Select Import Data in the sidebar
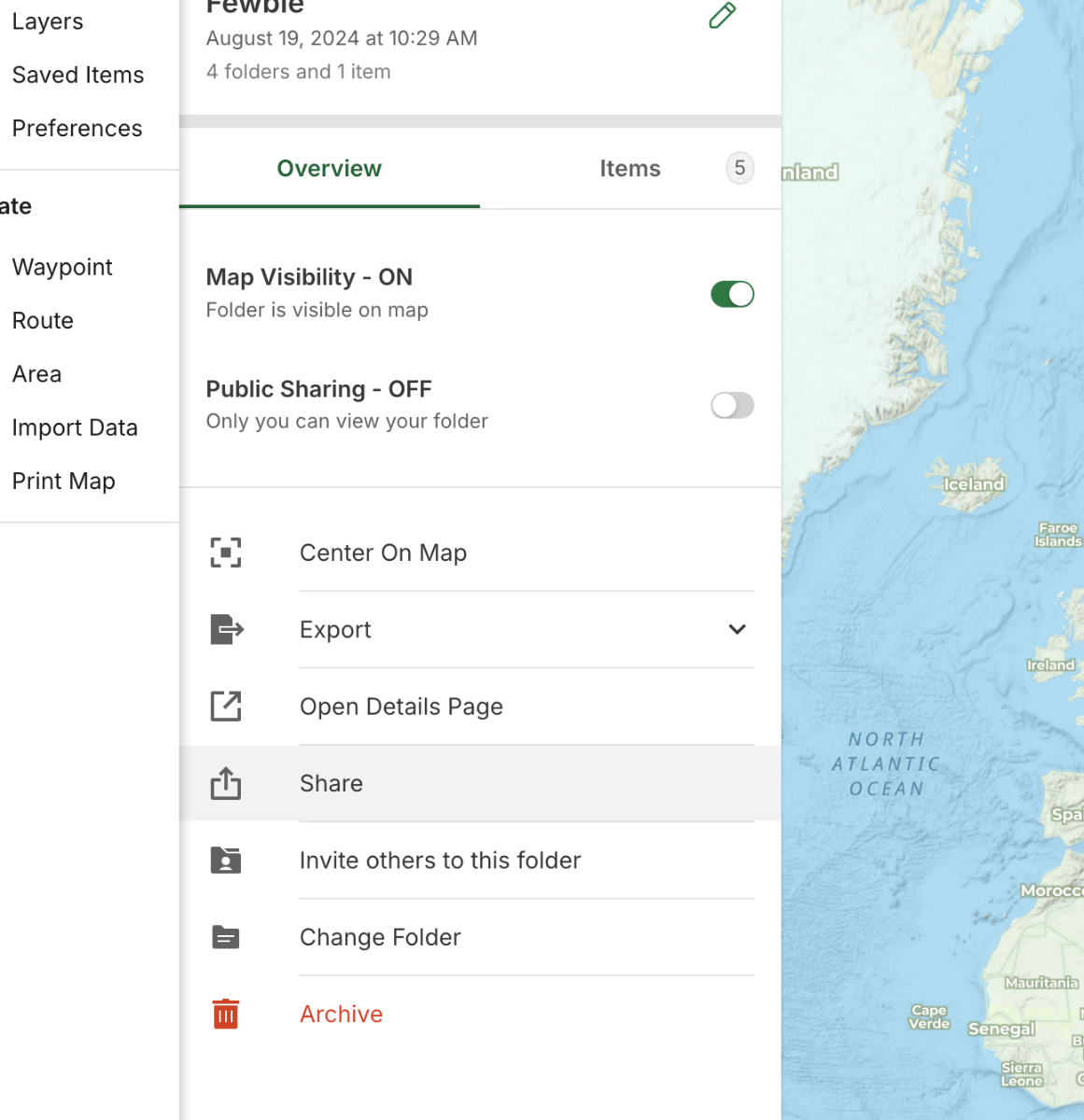The width and height of the screenshot is (1084, 1120). click(75, 427)
